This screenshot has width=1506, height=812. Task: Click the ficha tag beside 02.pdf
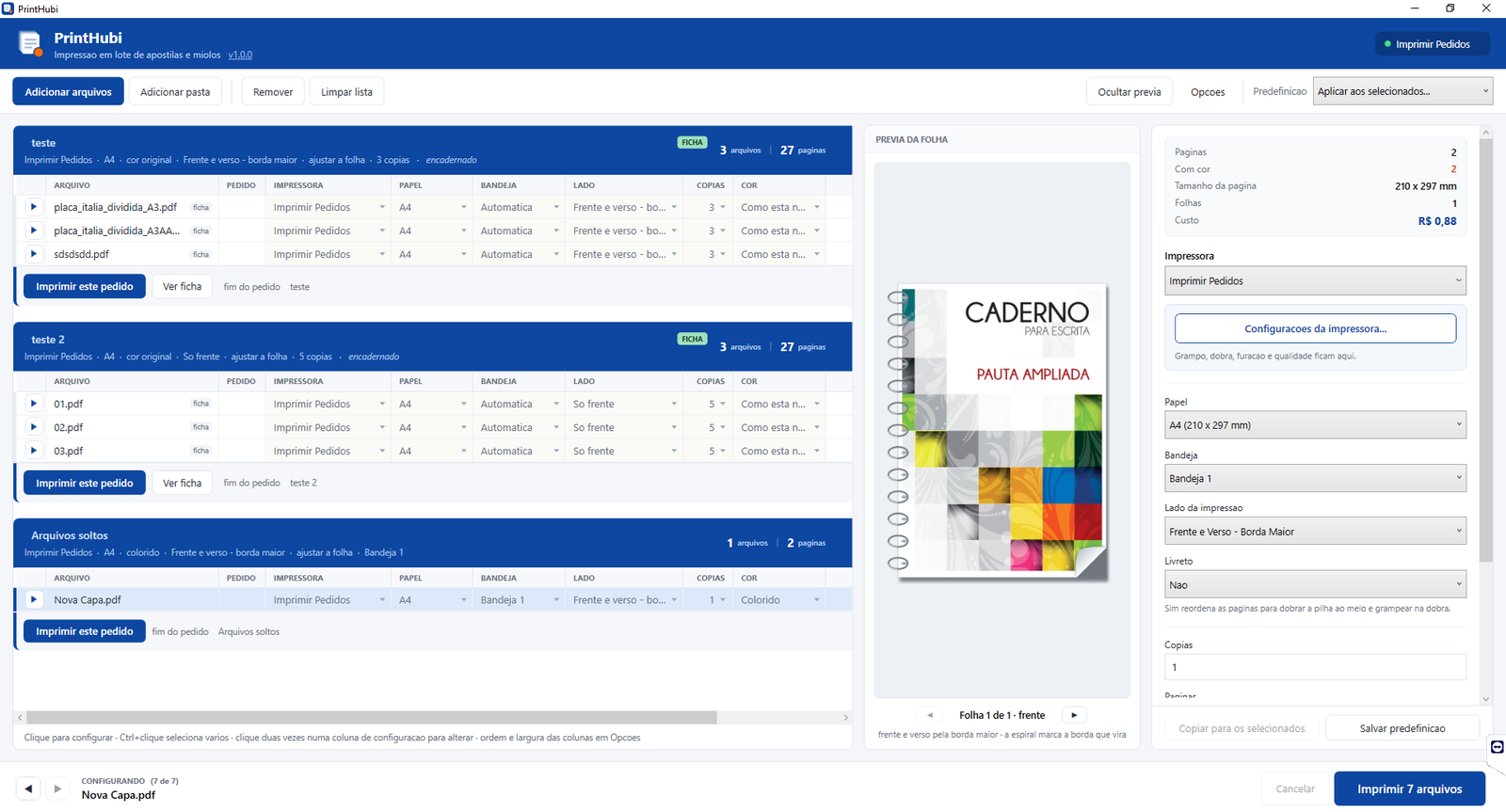click(200, 427)
